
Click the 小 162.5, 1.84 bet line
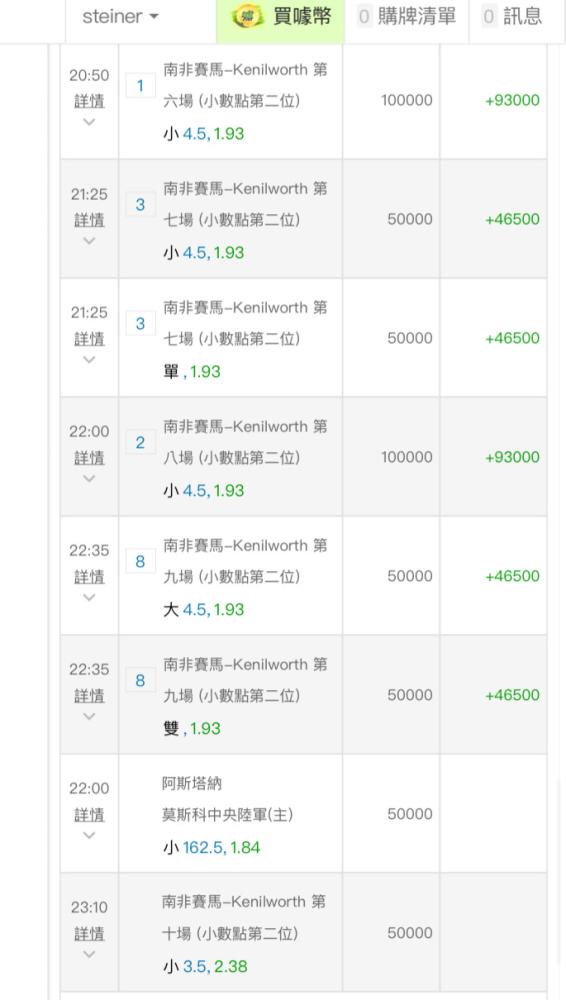tap(212, 847)
